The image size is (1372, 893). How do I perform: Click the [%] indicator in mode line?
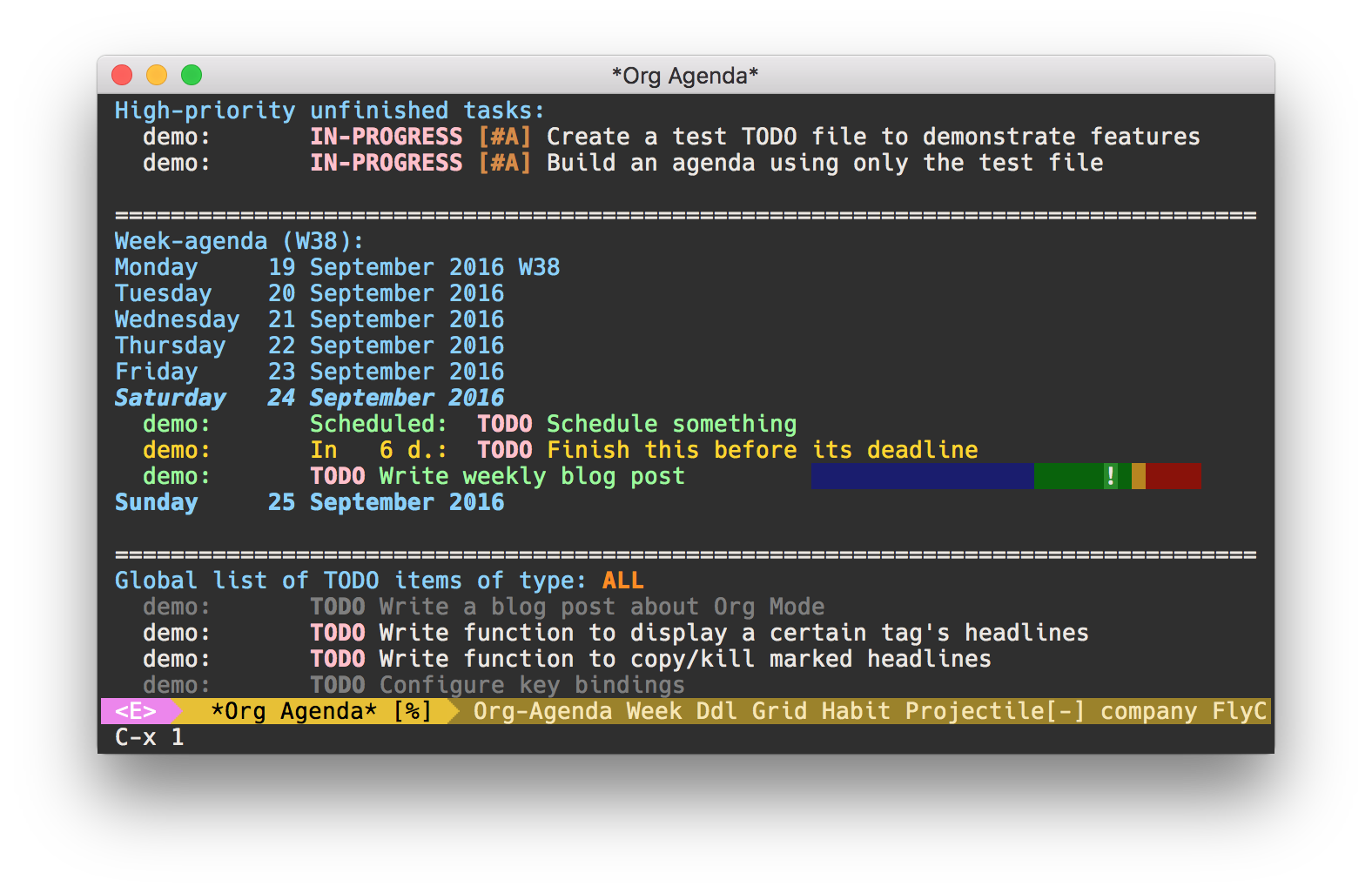413,711
